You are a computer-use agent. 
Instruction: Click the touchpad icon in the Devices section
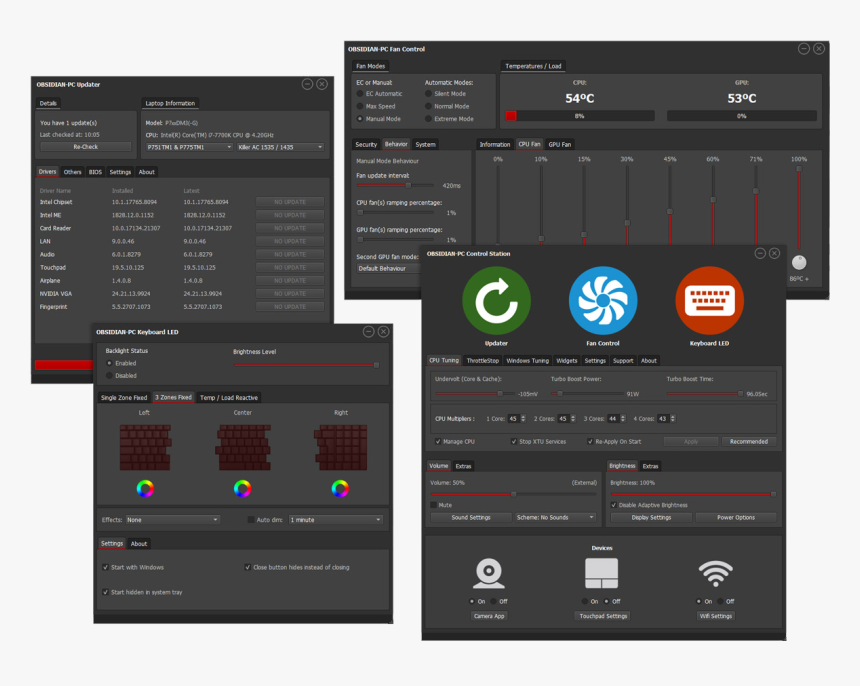pos(602,575)
